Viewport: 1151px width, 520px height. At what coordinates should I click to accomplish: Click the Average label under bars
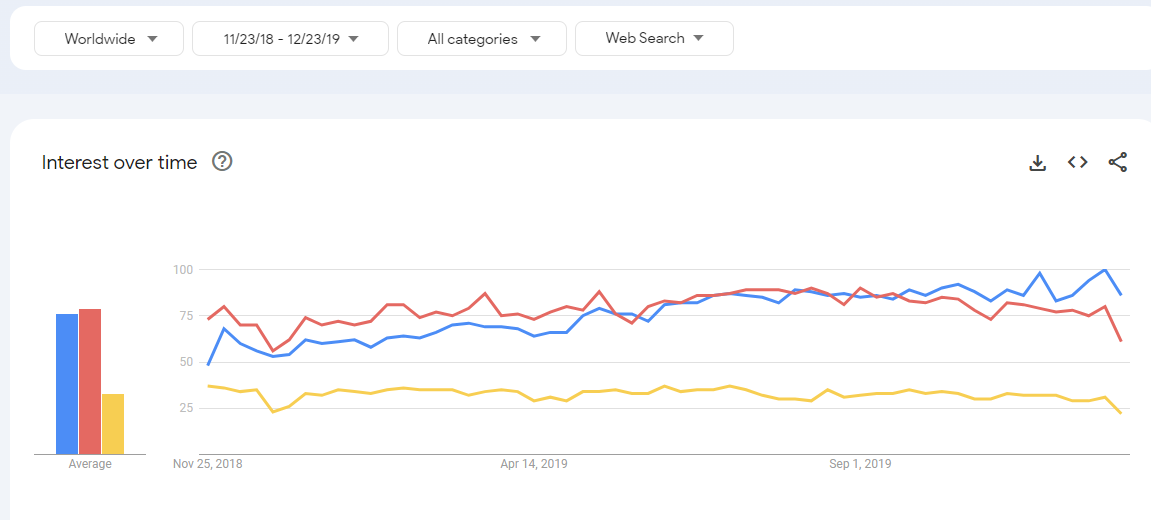[x=90, y=464]
